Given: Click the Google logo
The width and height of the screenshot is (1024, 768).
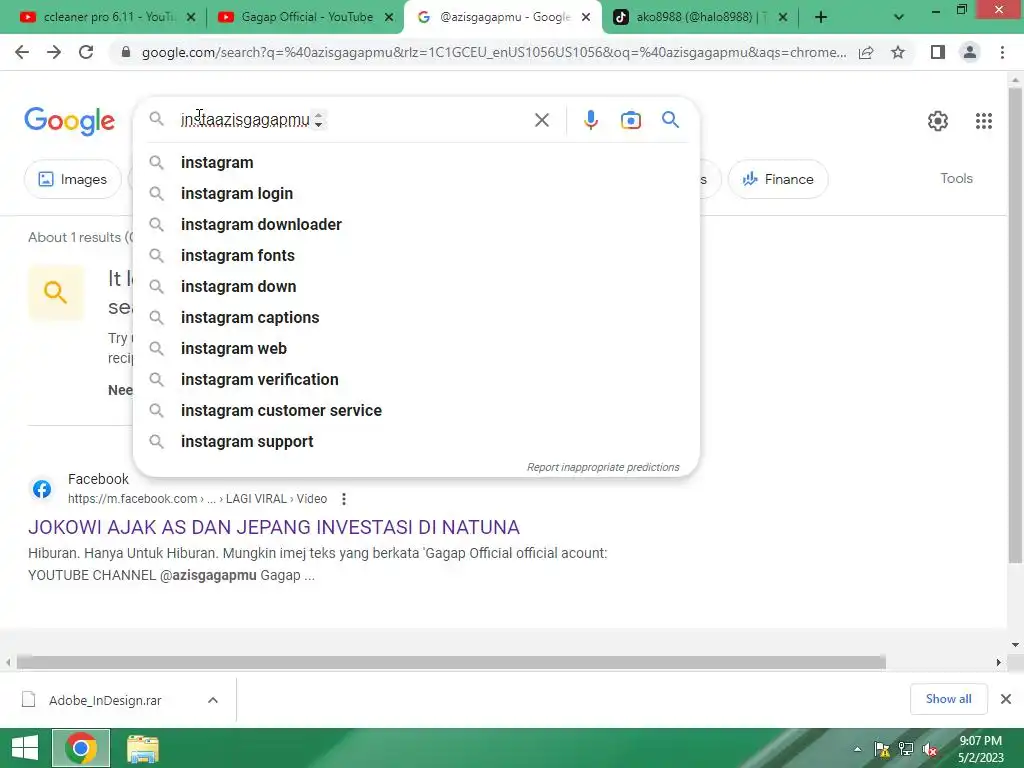Looking at the screenshot, I should (69, 121).
